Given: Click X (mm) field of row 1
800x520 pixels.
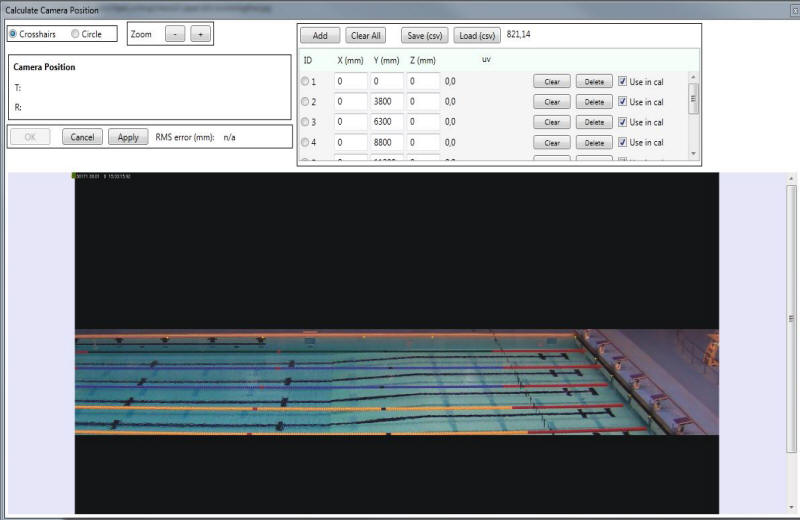Looking at the screenshot, I should tap(351, 81).
